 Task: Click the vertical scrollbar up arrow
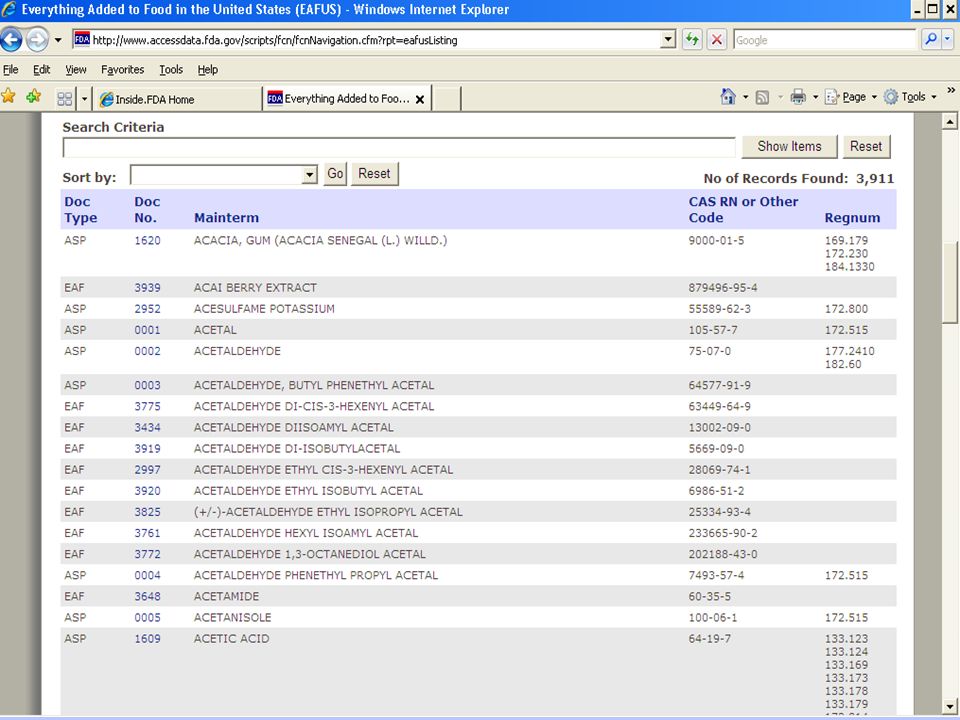coord(950,121)
